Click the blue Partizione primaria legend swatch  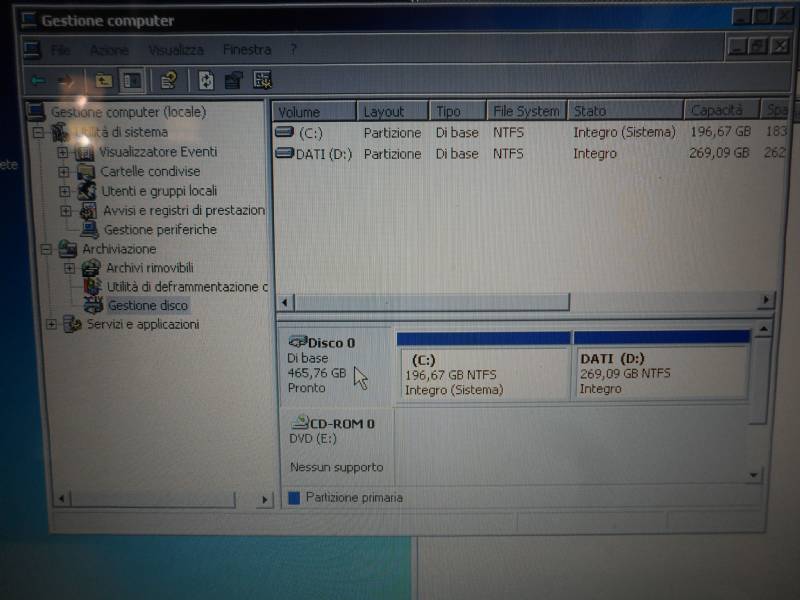(x=294, y=498)
